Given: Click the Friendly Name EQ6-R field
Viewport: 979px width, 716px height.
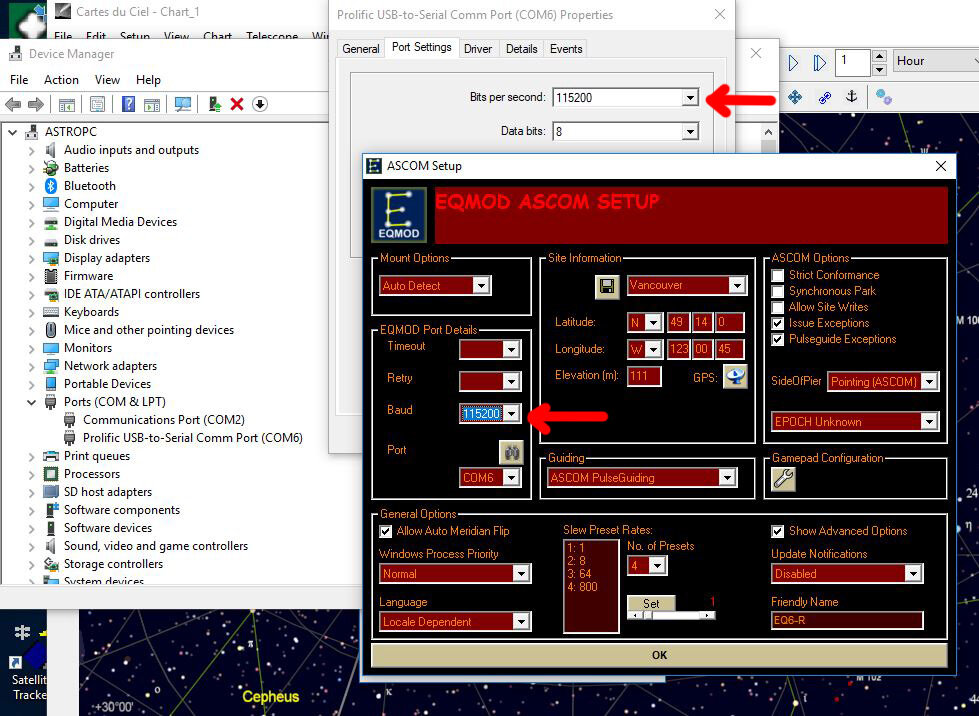Looking at the screenshot, I should pos(847,620).
